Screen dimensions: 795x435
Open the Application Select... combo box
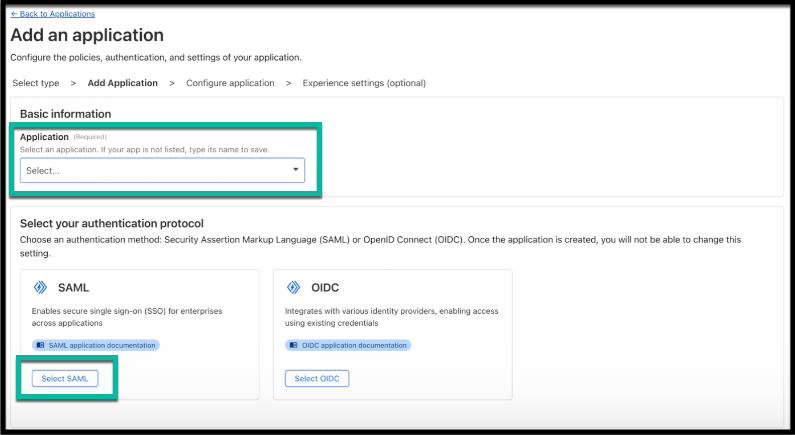point(162,170)
